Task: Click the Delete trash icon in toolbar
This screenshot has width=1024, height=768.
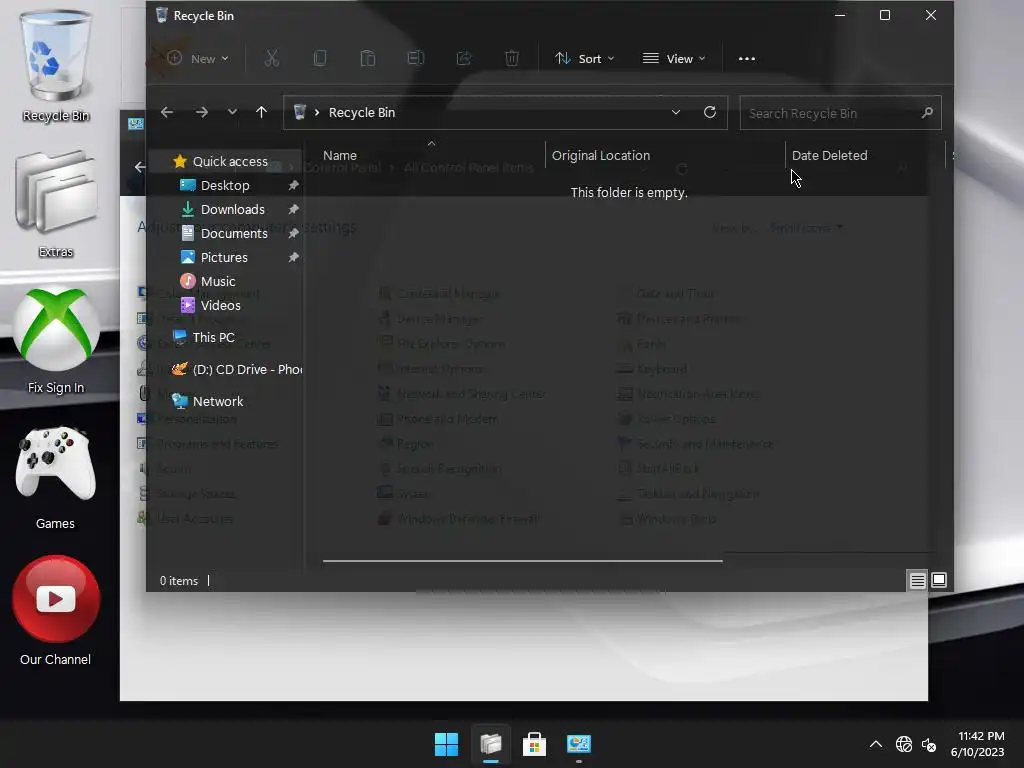Action: pos(512,59)
